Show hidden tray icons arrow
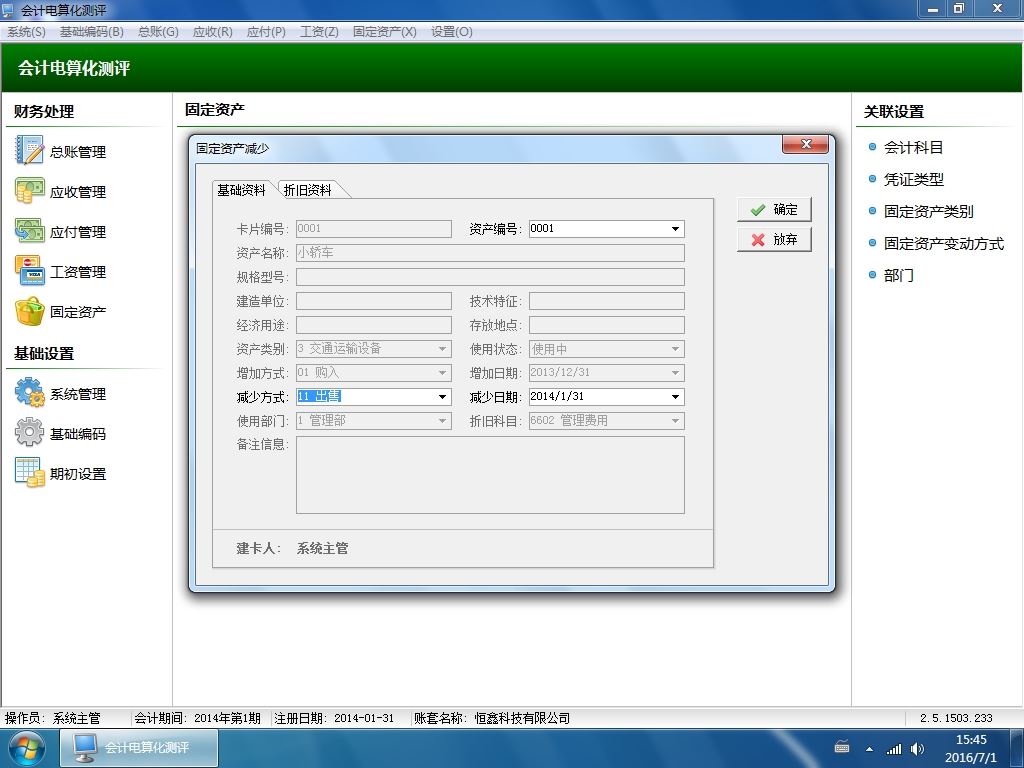Screen dimensions: 1024x768 869,748
